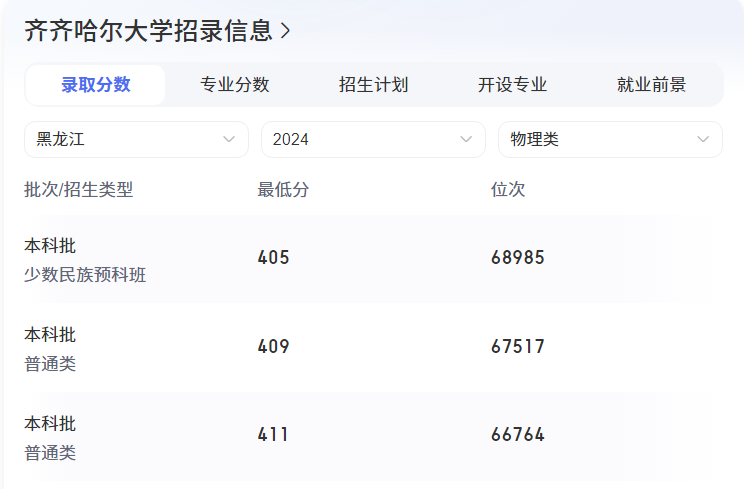Click the minimum score 411
Image resolution: width=744 pixels, height=489 pixels.
point(273,434)
